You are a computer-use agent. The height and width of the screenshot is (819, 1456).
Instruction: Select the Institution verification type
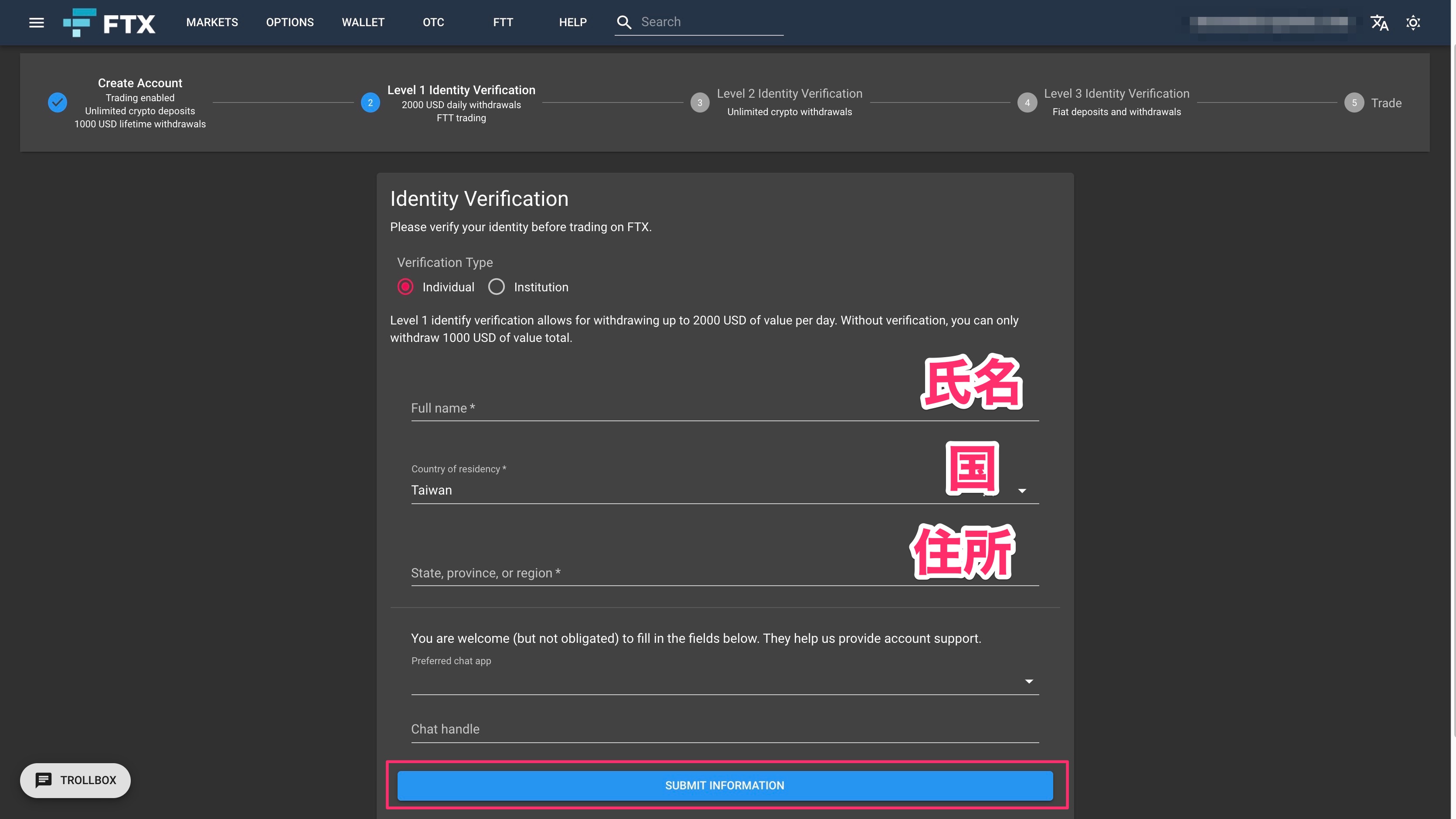click(x=496, y=287)
